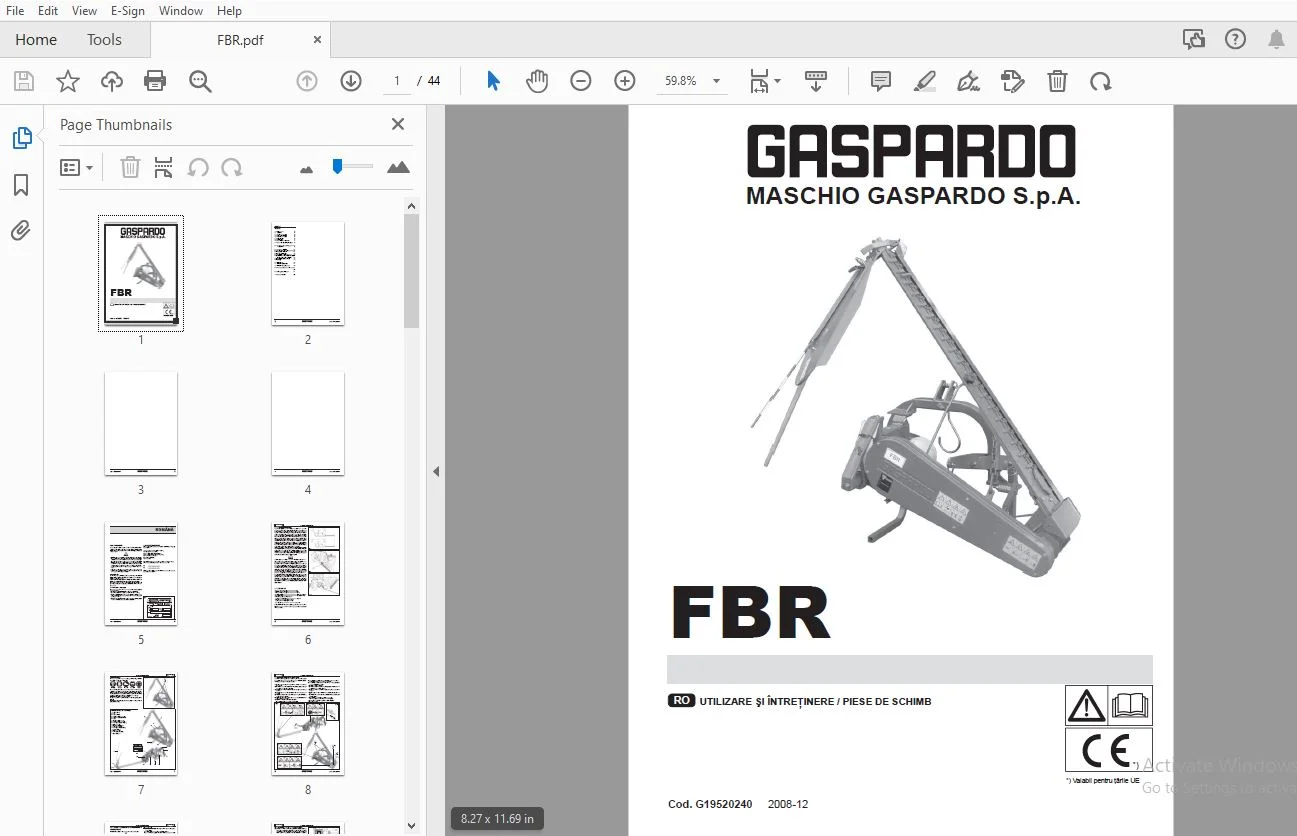Zoom out with the minus button
The image size is (1297, 836).
coord(581,81)
